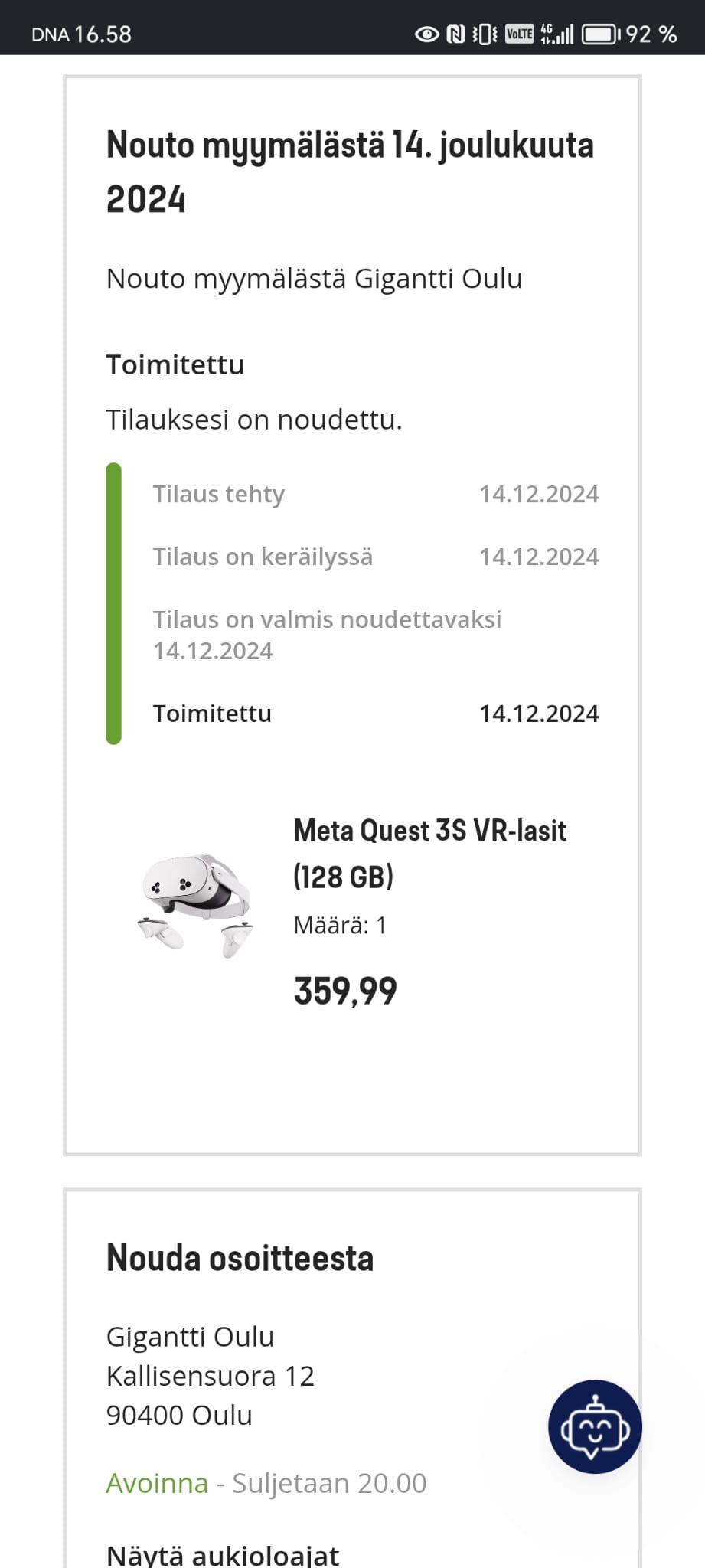Open Meta Quest 3S VR-lasit product title
Screen dimensions: 705x1568
(429, 854)
